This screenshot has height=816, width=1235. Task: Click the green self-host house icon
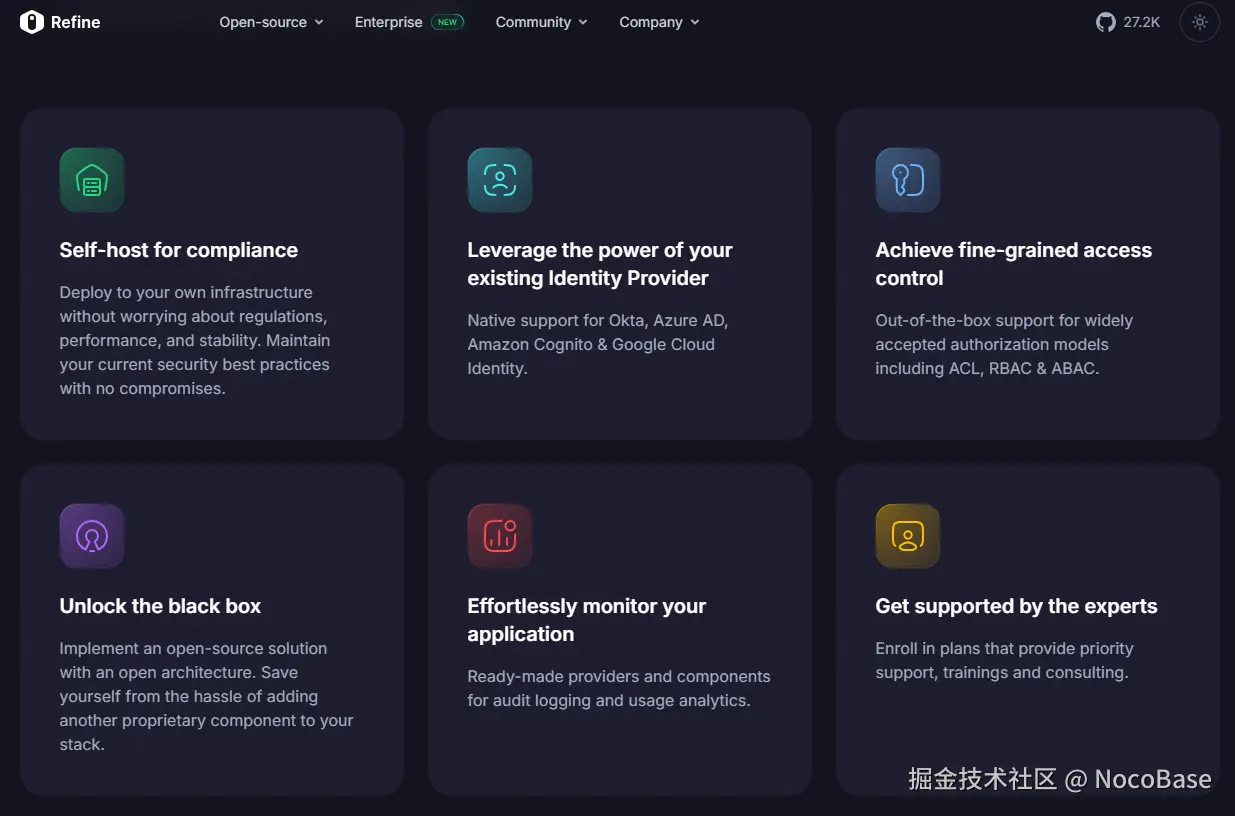pos(92,181)
